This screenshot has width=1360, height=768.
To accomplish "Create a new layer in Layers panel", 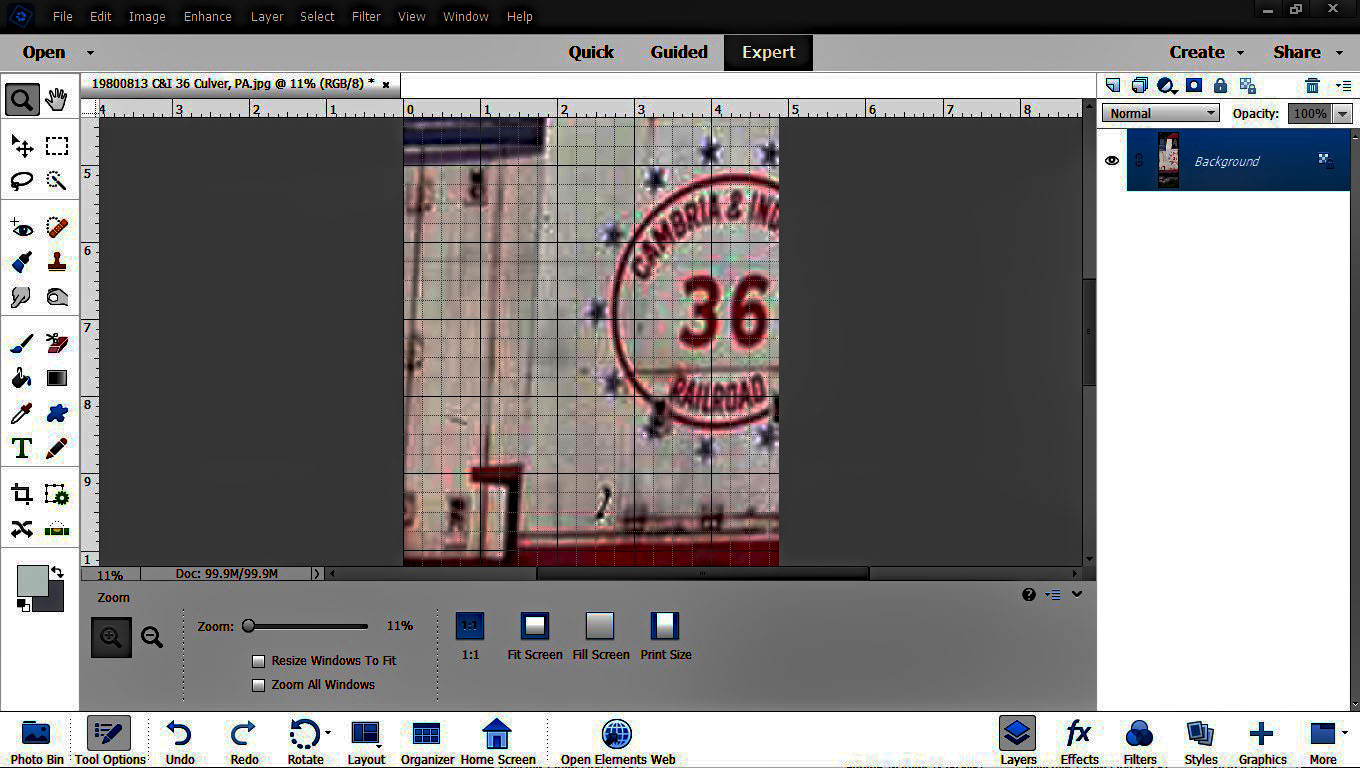I will click(1113, 86).
